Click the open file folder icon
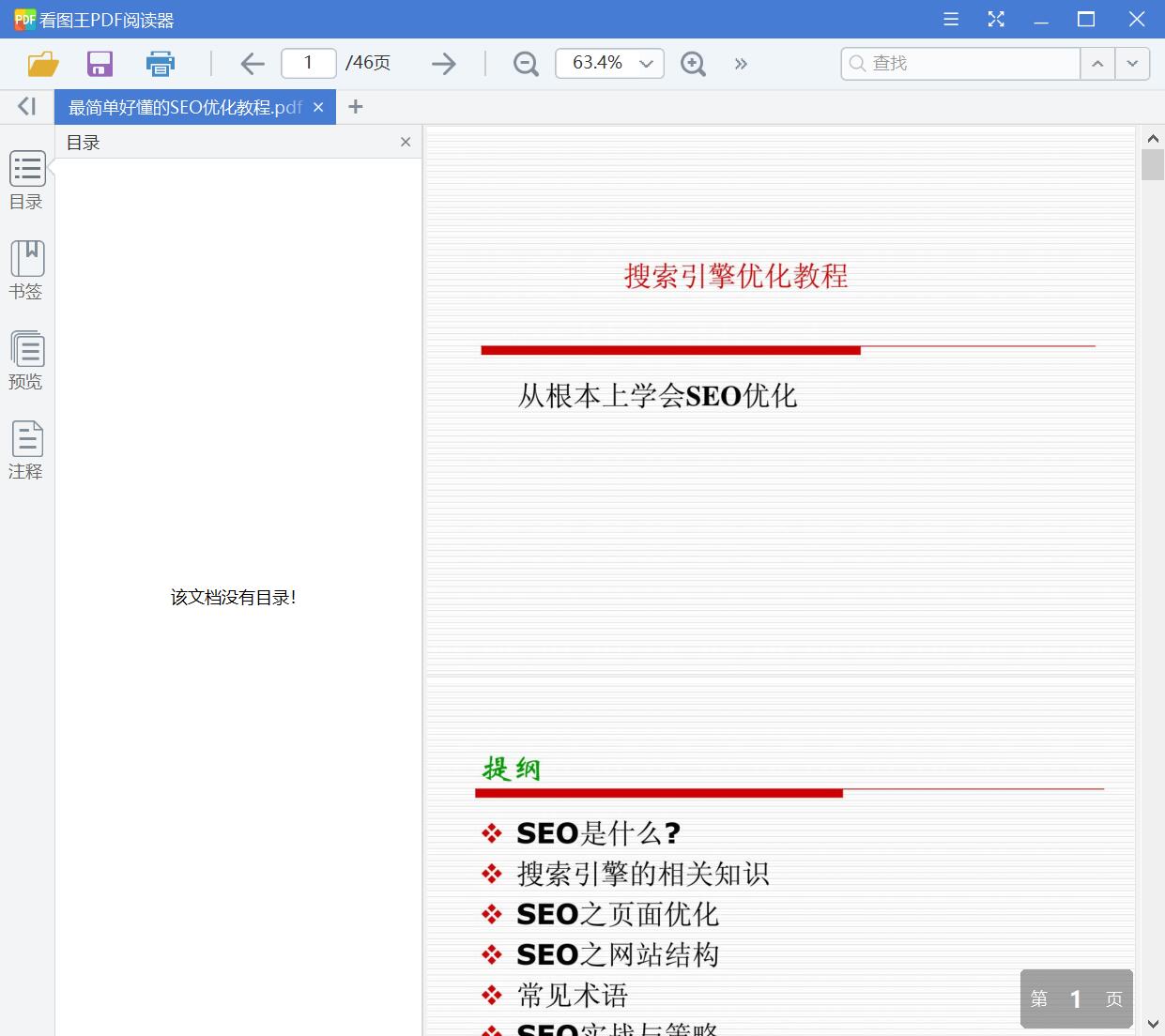Image resolution: width=1165 pixels, height=1036 pixels. coord(43,64)
